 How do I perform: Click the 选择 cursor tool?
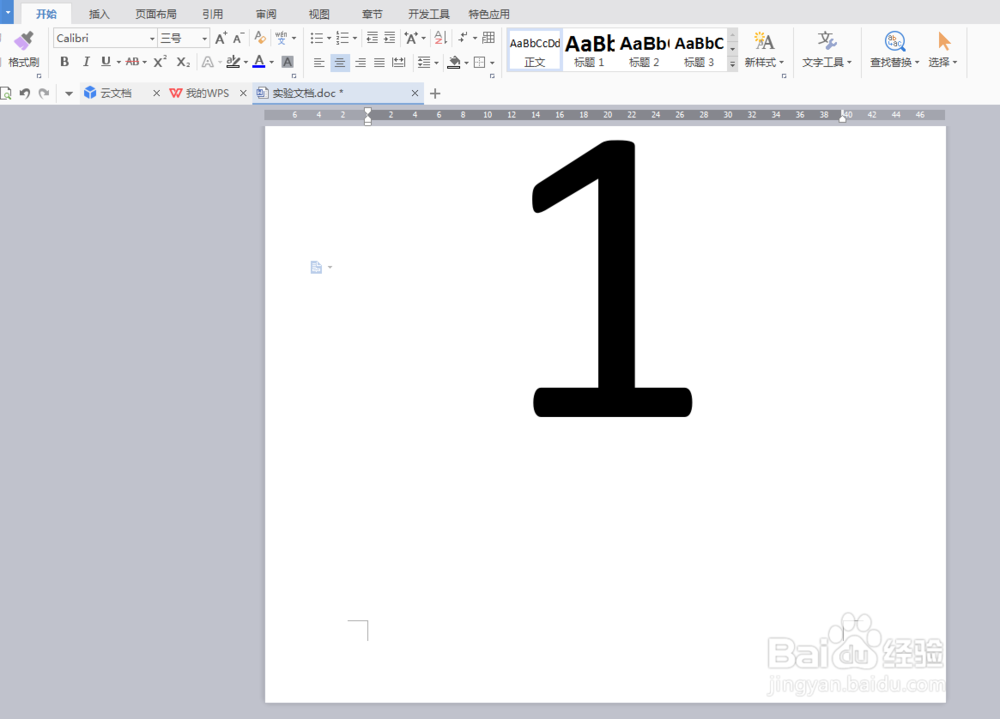click(x=943, y=50)
